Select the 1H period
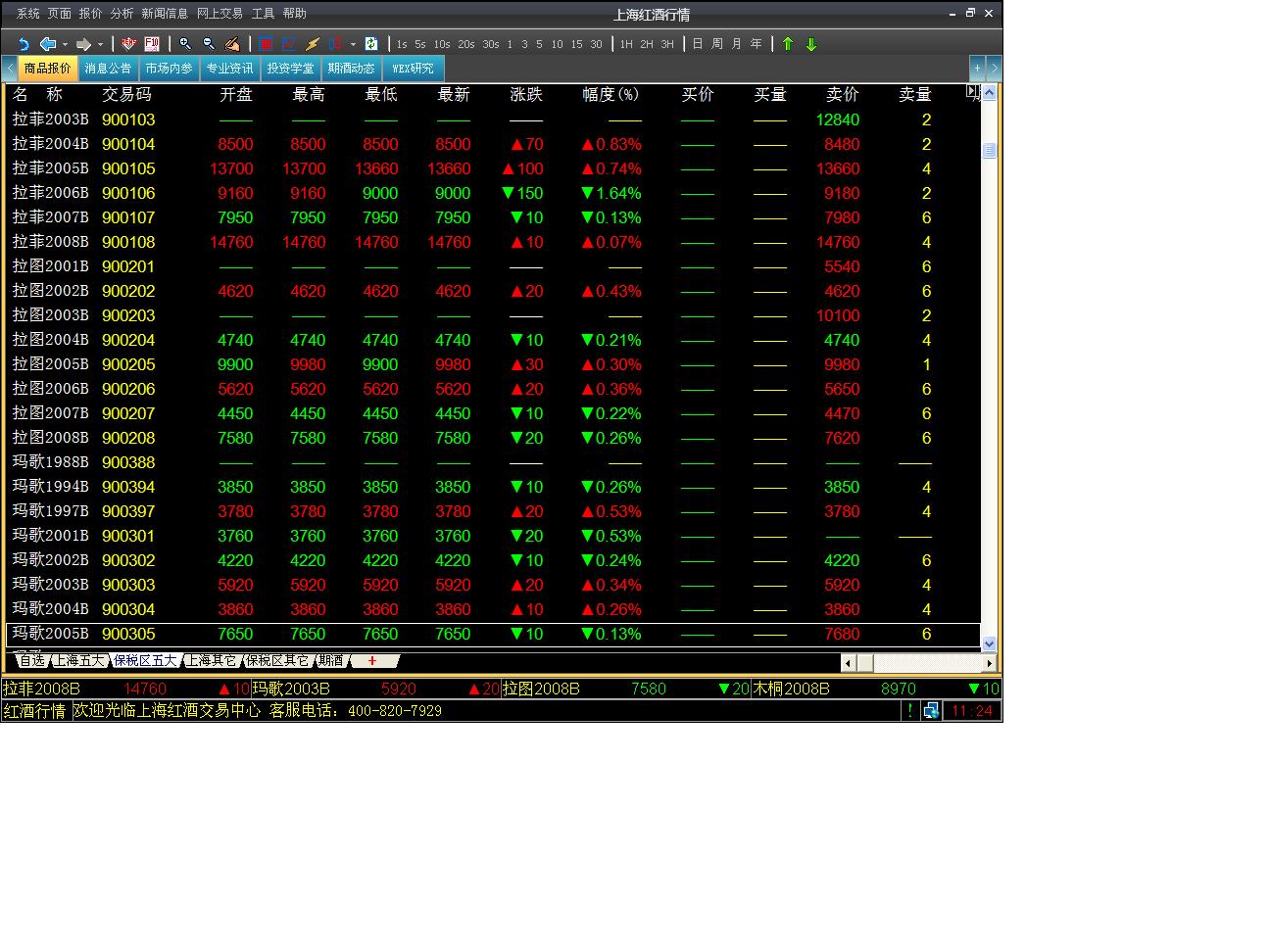 [626, 44]
